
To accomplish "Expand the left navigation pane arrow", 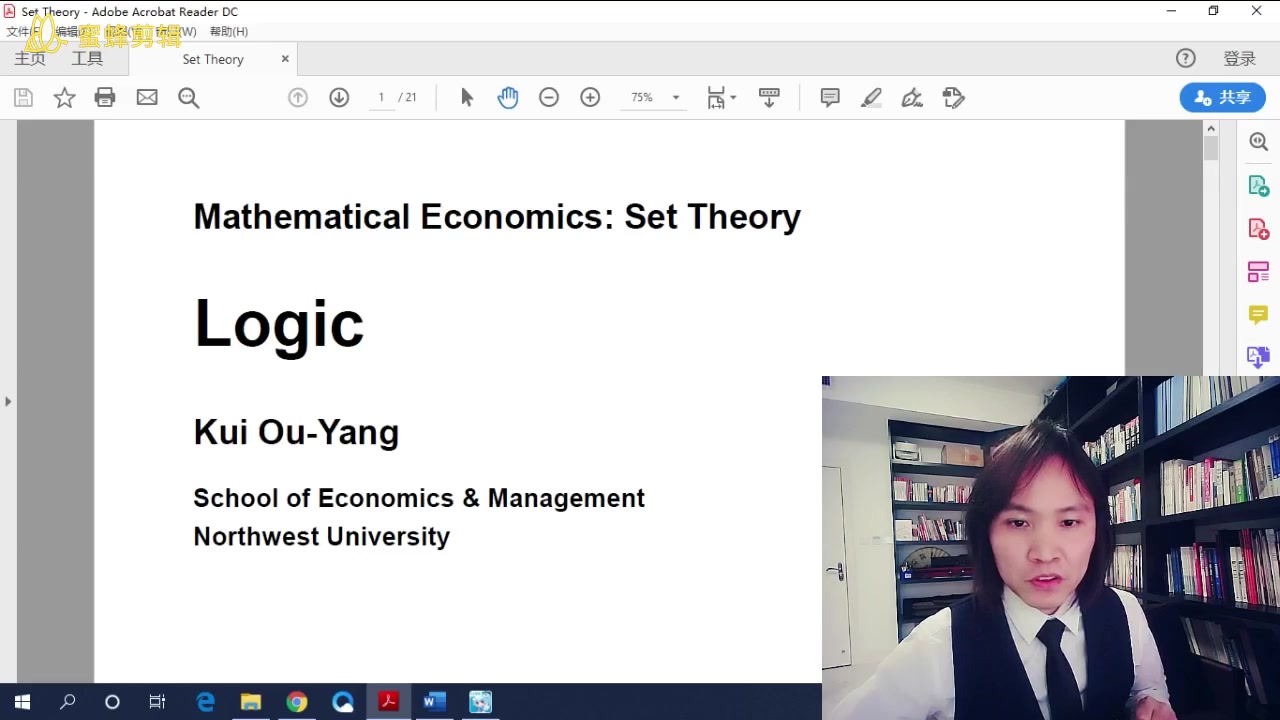I will pyautogui.click(x=8, y=401).
